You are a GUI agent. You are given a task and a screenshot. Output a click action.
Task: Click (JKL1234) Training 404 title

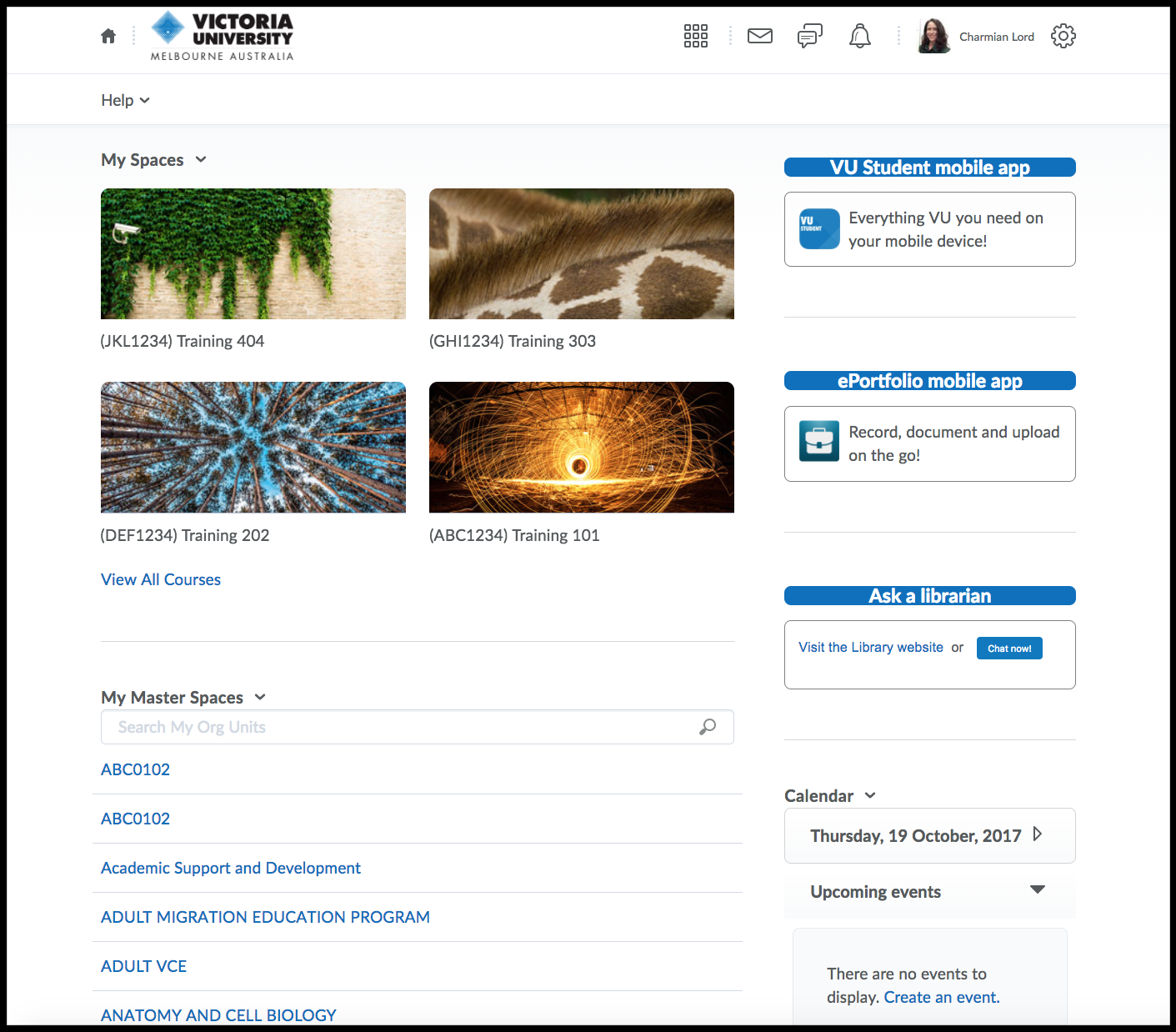pyautogui.click(x=183, y=341)
